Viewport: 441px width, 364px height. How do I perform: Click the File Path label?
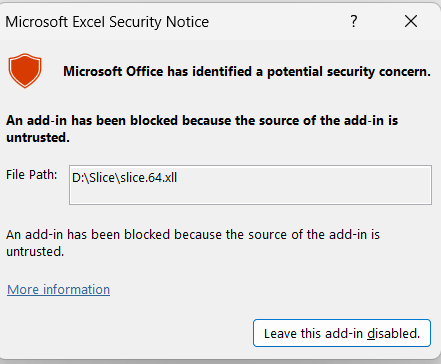(32, 174)
